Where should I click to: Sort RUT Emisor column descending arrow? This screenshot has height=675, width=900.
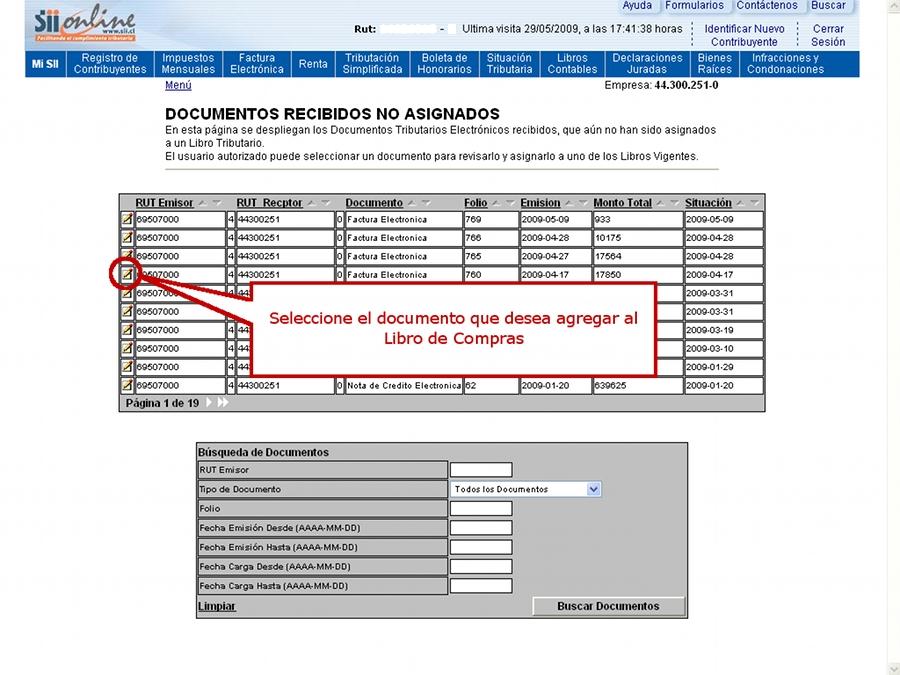coord(216,203)
